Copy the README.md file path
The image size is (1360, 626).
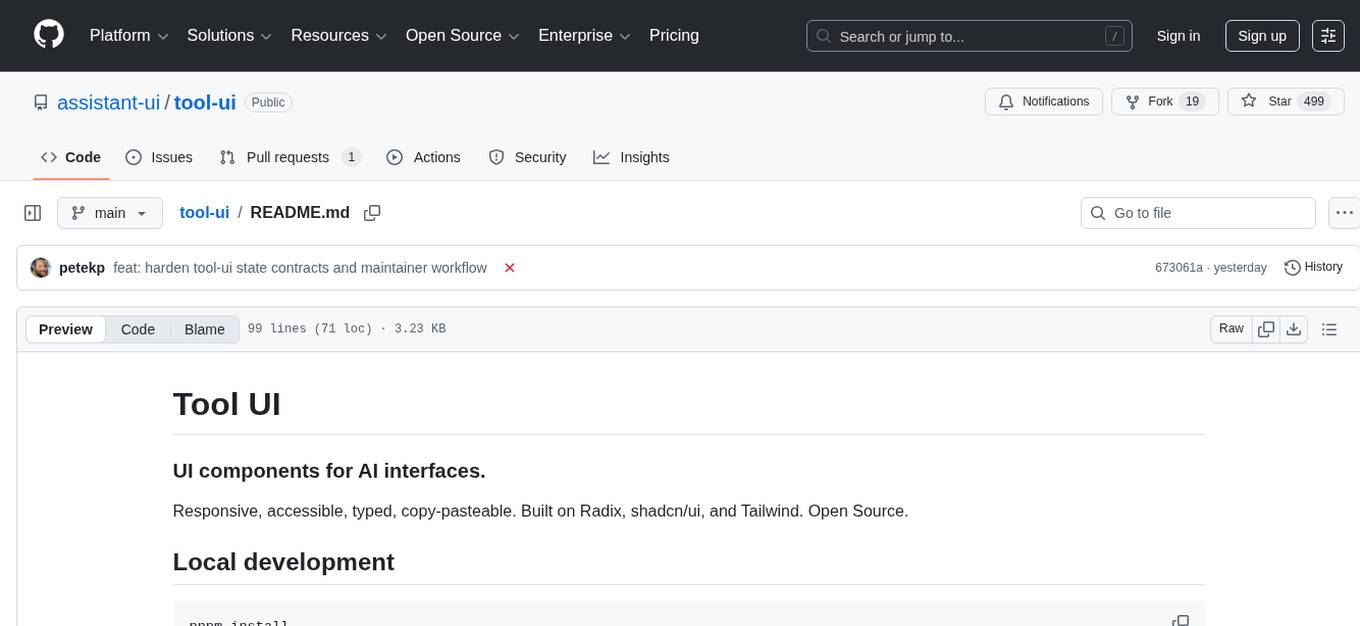pos(372,212)
